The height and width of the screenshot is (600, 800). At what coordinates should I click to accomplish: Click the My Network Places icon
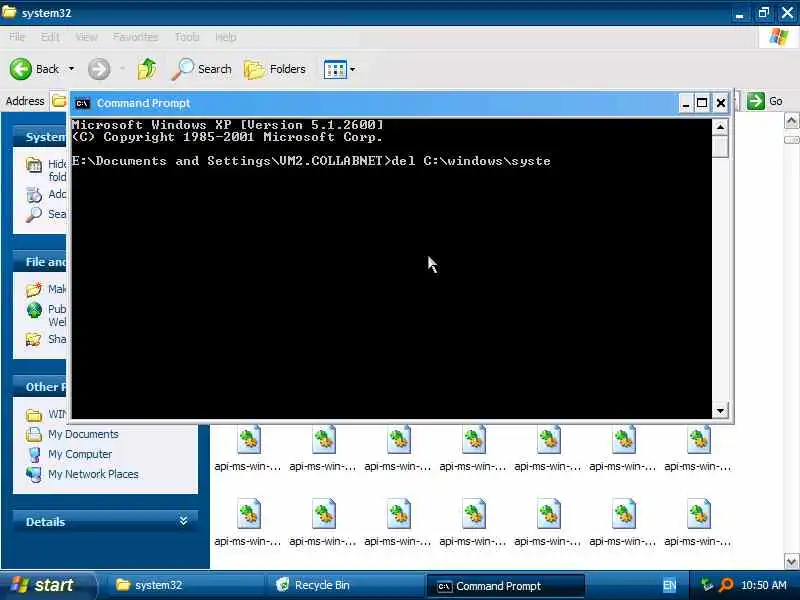(x=34, y=474)
